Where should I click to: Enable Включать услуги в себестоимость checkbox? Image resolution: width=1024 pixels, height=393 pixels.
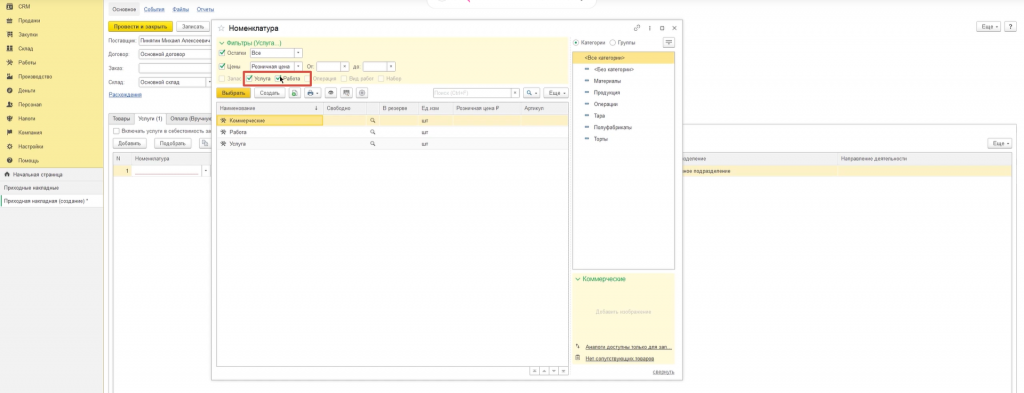tap(116, 131)
